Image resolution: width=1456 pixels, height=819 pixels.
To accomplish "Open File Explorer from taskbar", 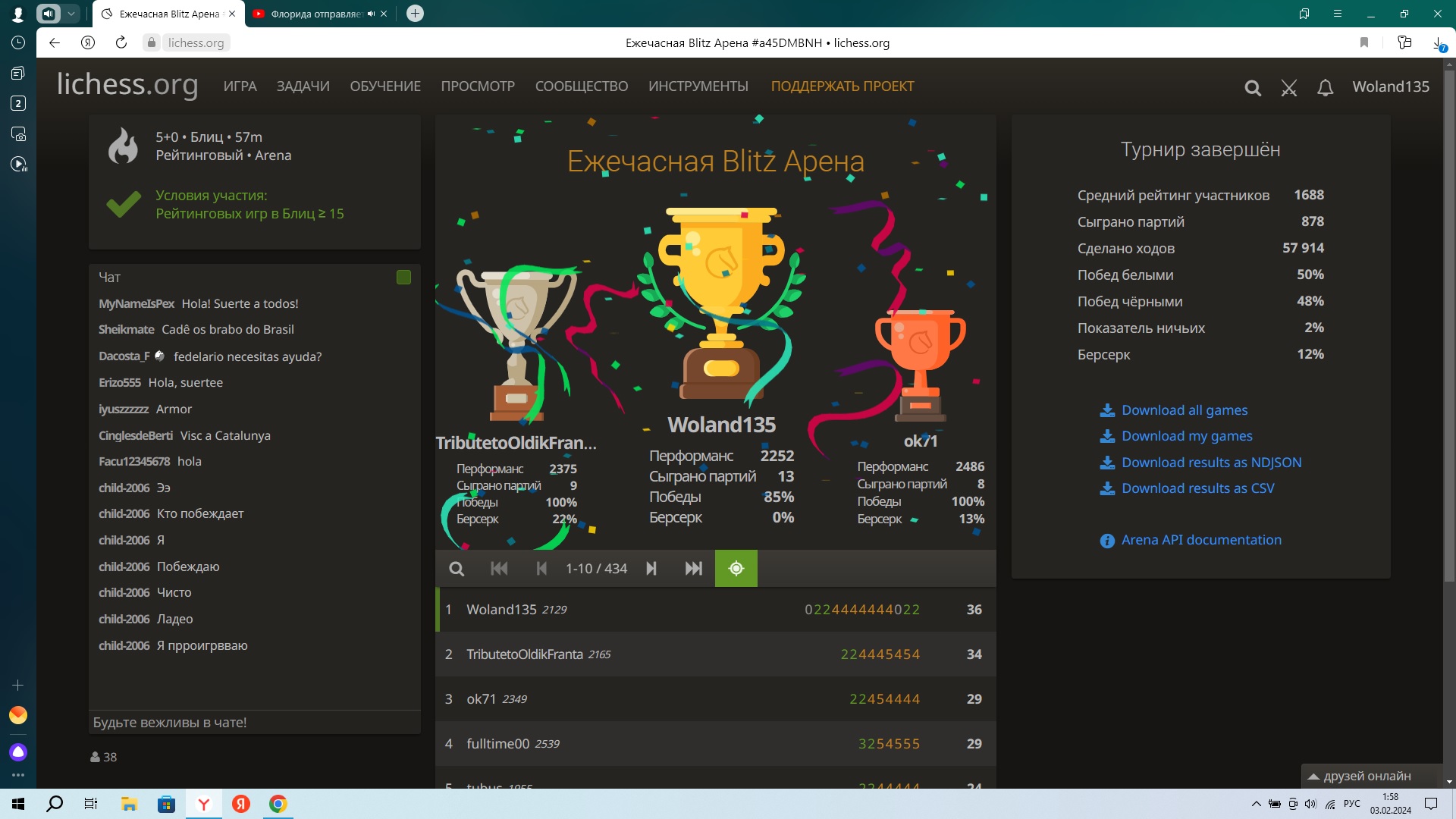I will point(129,804).
